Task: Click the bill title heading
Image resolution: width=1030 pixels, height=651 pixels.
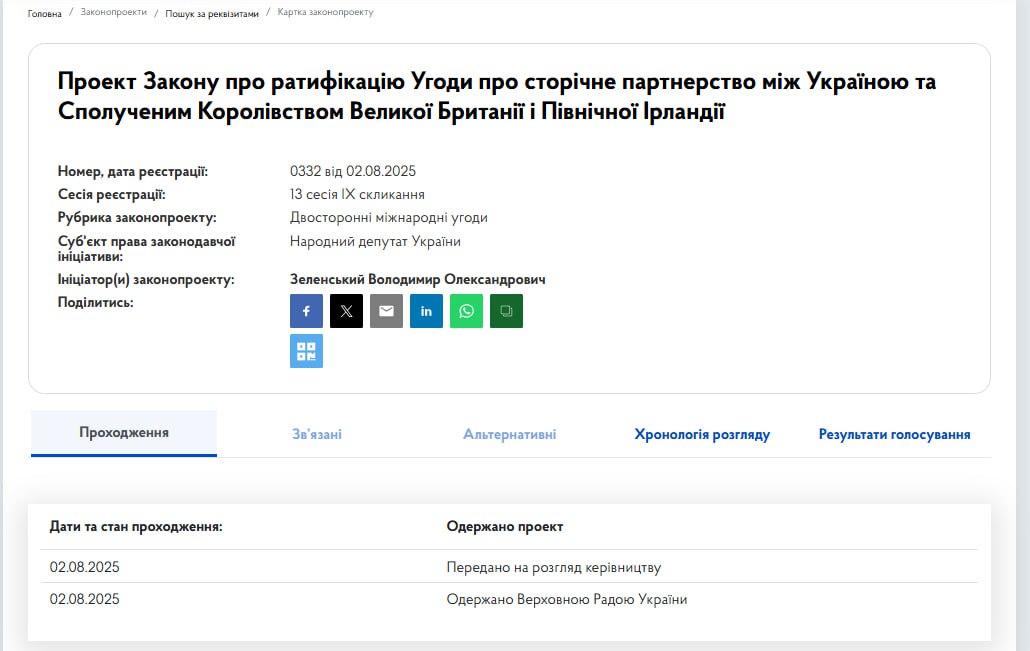Action: (497, 96)
